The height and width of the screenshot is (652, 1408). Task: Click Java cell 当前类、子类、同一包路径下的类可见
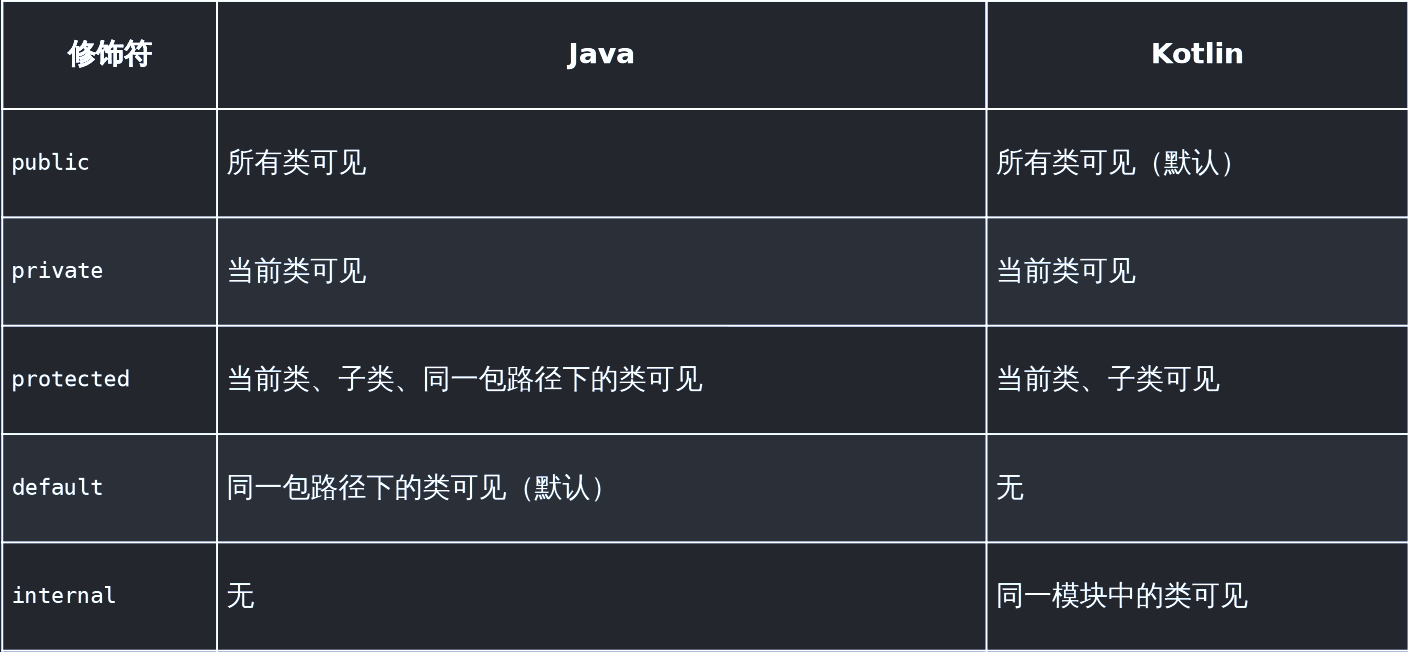point(601,379)
